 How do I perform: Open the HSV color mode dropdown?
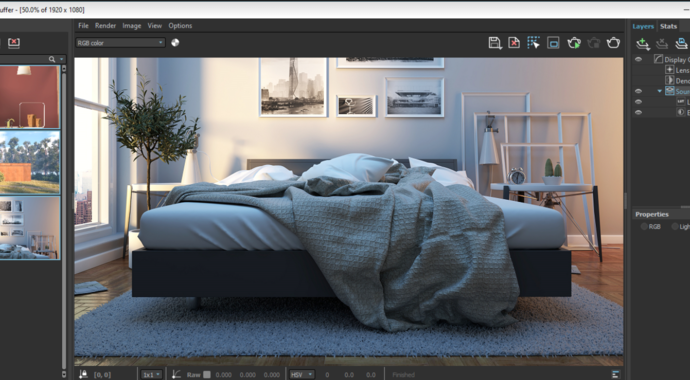click(301, 375)
